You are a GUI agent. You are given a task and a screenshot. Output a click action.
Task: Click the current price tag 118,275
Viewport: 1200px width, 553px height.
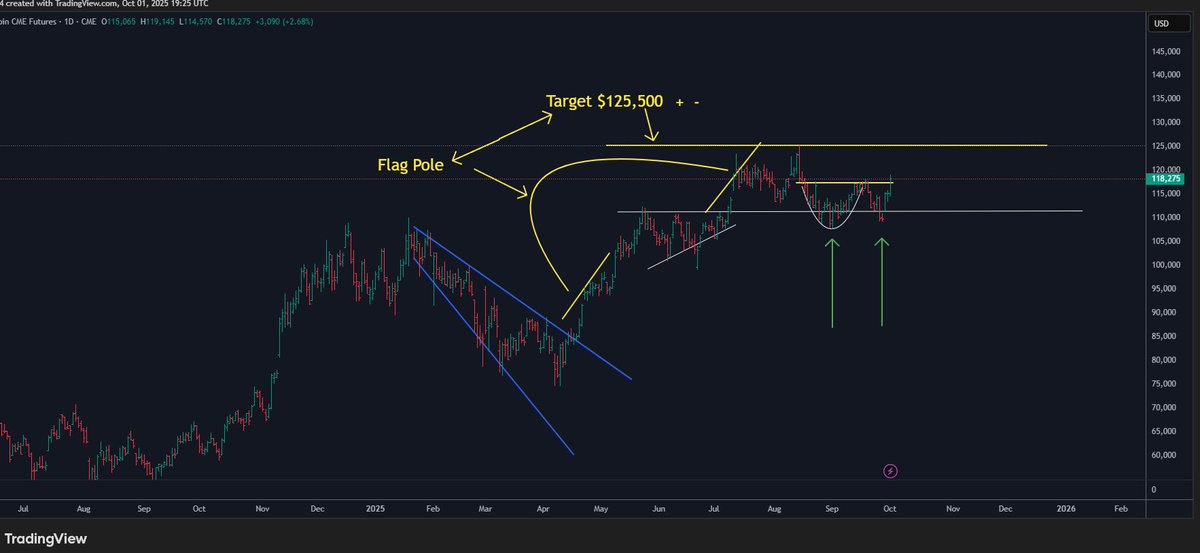tap(1167, 179)
